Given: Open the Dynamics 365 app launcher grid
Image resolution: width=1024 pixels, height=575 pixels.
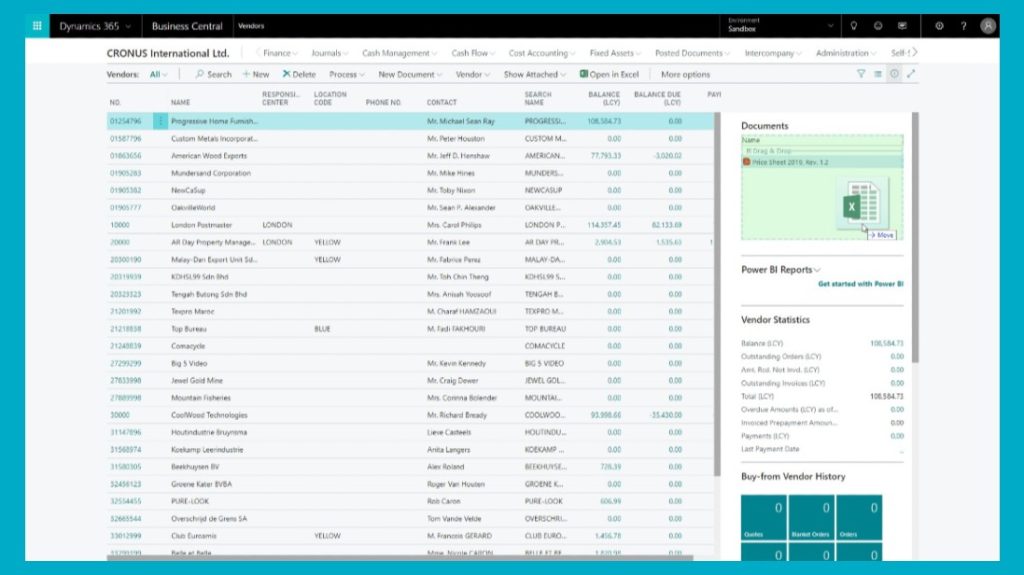Looking at the screenshot, I should click(38, 26).
